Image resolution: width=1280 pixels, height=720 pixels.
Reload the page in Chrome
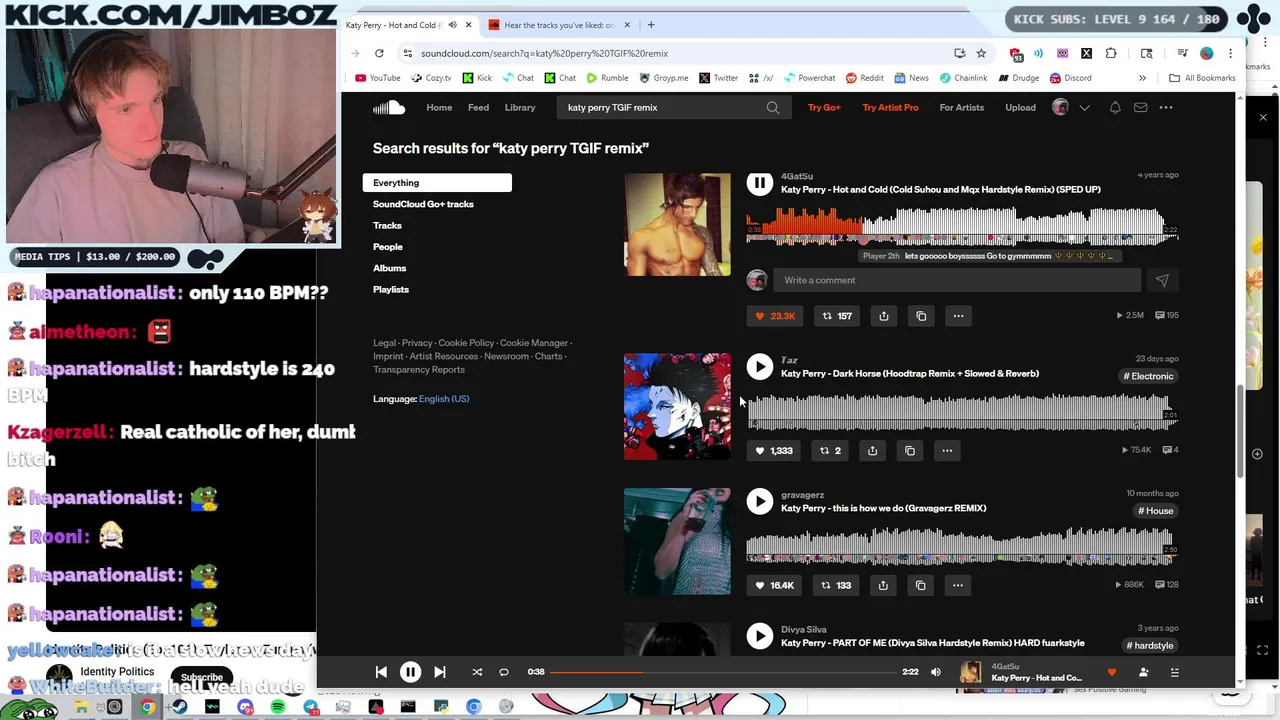pos(379,53)
